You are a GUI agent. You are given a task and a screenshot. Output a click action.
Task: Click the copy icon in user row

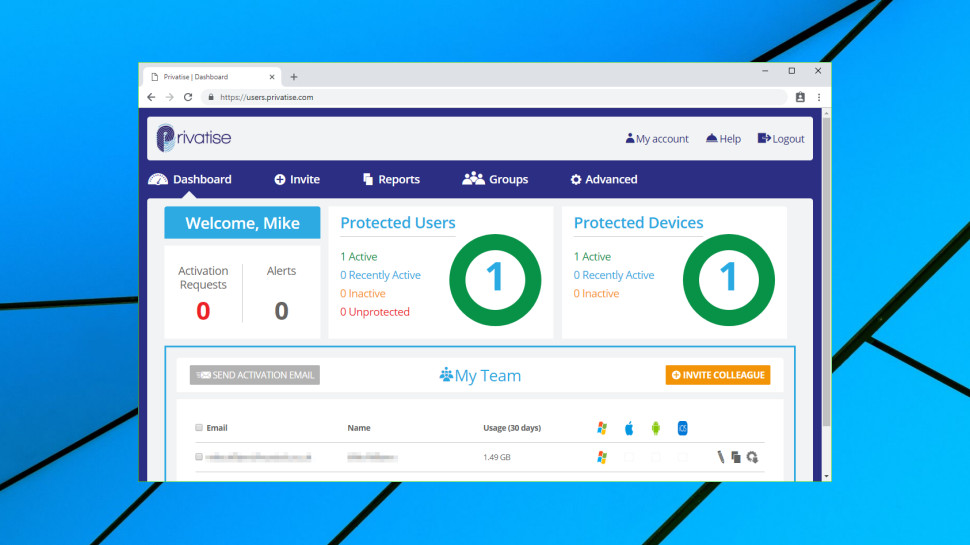pos(736,457)
